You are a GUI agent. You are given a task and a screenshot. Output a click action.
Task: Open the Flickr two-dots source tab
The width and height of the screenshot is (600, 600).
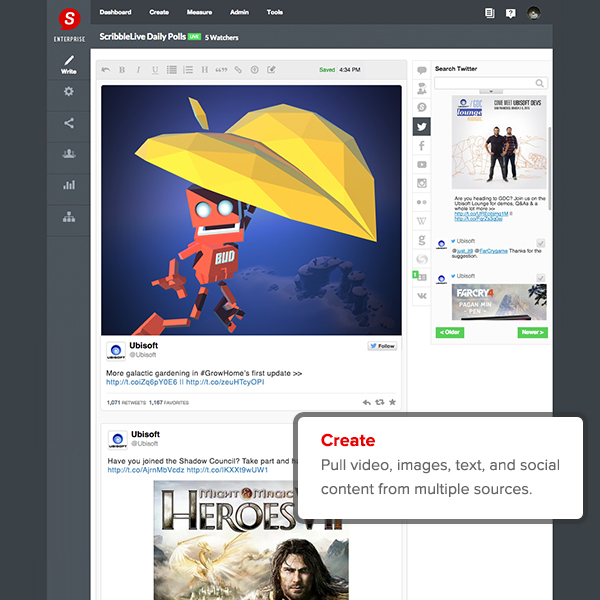[422, 202]
